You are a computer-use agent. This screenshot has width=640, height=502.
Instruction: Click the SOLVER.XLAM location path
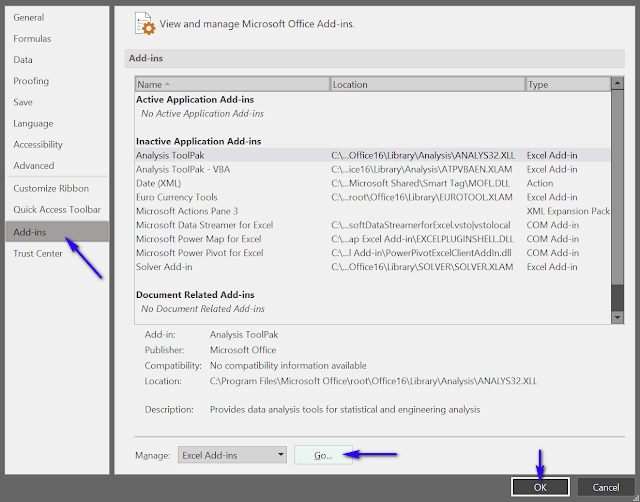422,267
